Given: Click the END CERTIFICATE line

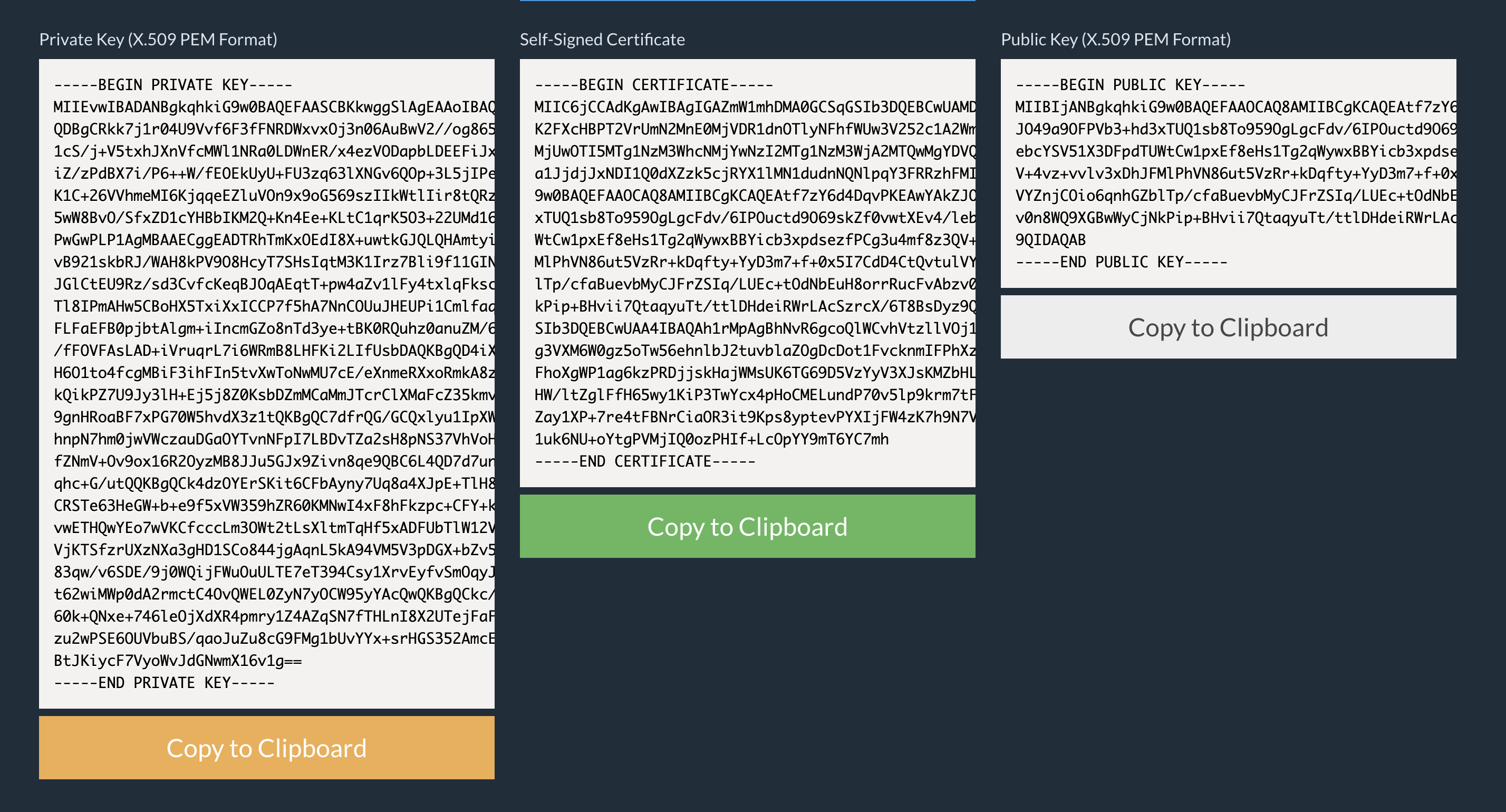Looking at the screenshot, I should coord(645,461).
